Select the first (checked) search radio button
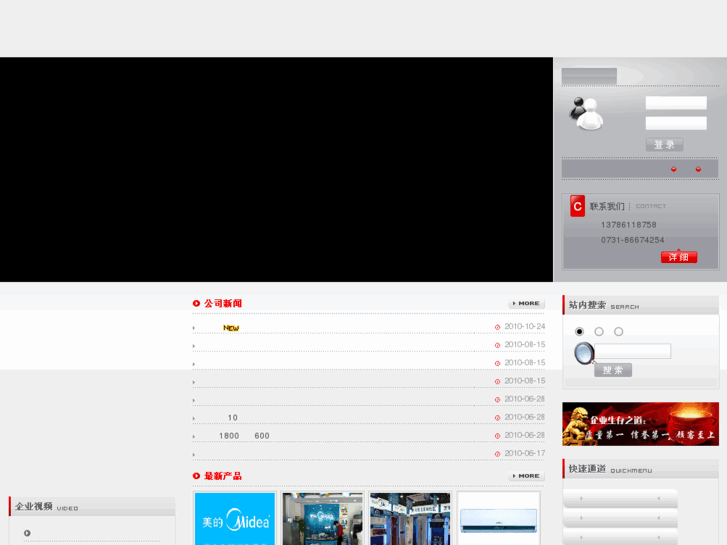 point(579,332)
